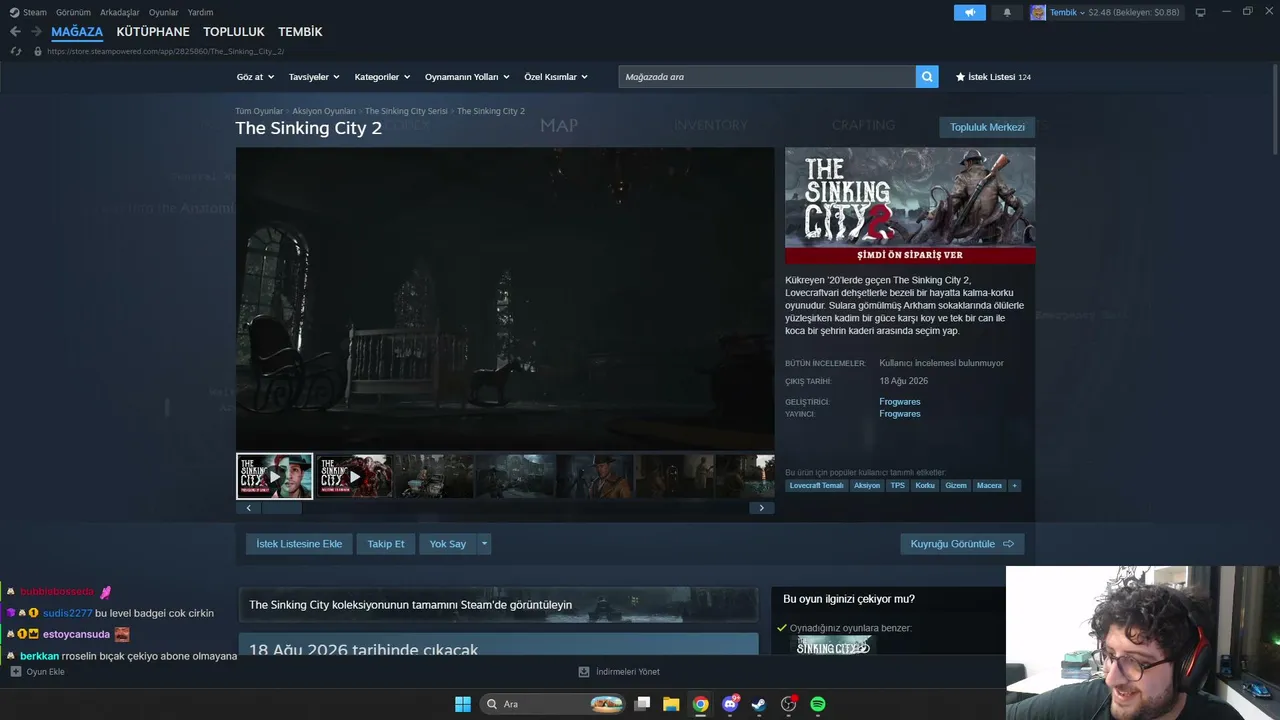
Task: Select the Korku tag
Action: (x=925, y=486)
